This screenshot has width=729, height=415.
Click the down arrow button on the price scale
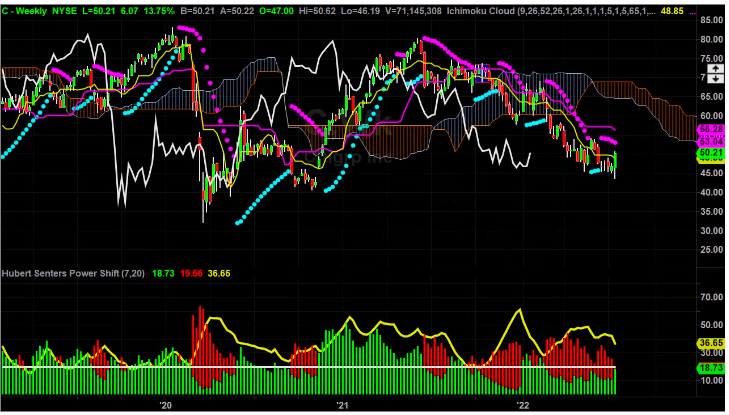click(715, 79)
